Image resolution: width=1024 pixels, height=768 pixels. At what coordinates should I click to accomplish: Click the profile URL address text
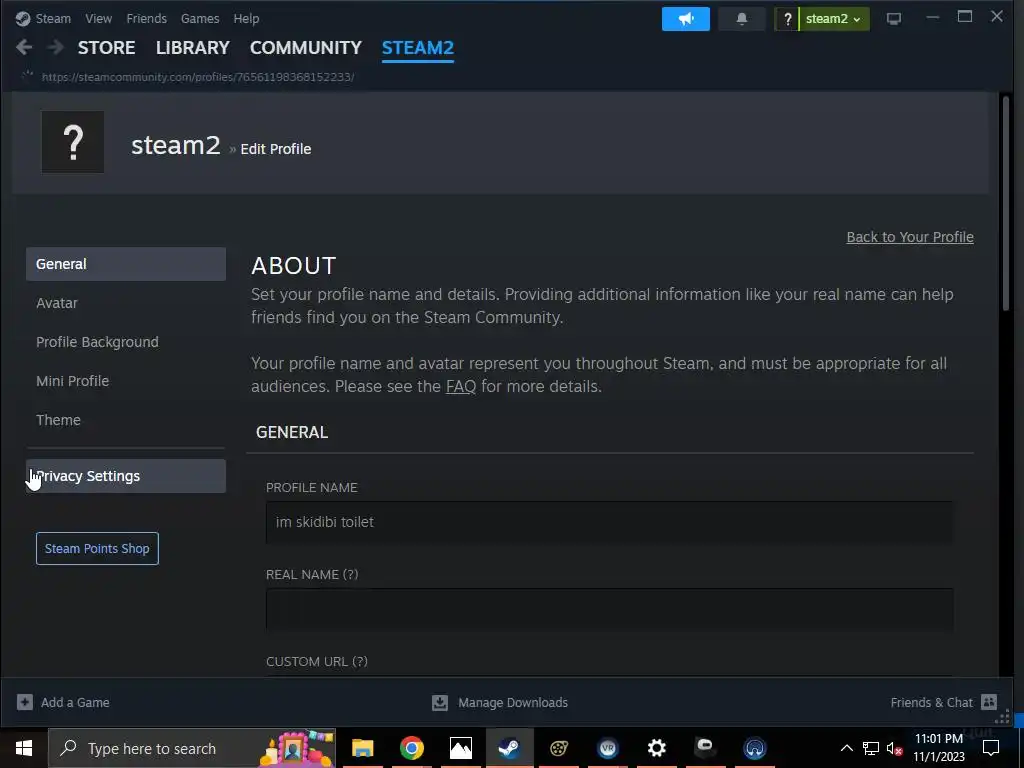pyautogui.click(x=198, y=77)
